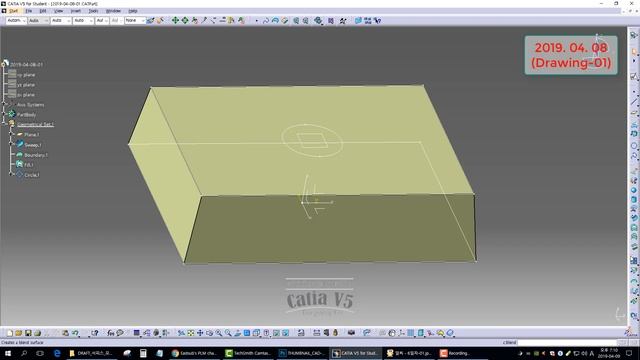Select Sweep.1 in the specification tree
The image size is (640, 360).
point(33,145)
